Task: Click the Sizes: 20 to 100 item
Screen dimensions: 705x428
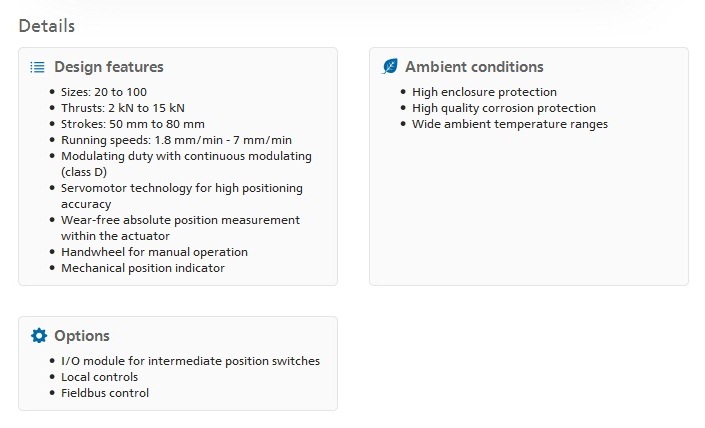Action: point(104,92)
